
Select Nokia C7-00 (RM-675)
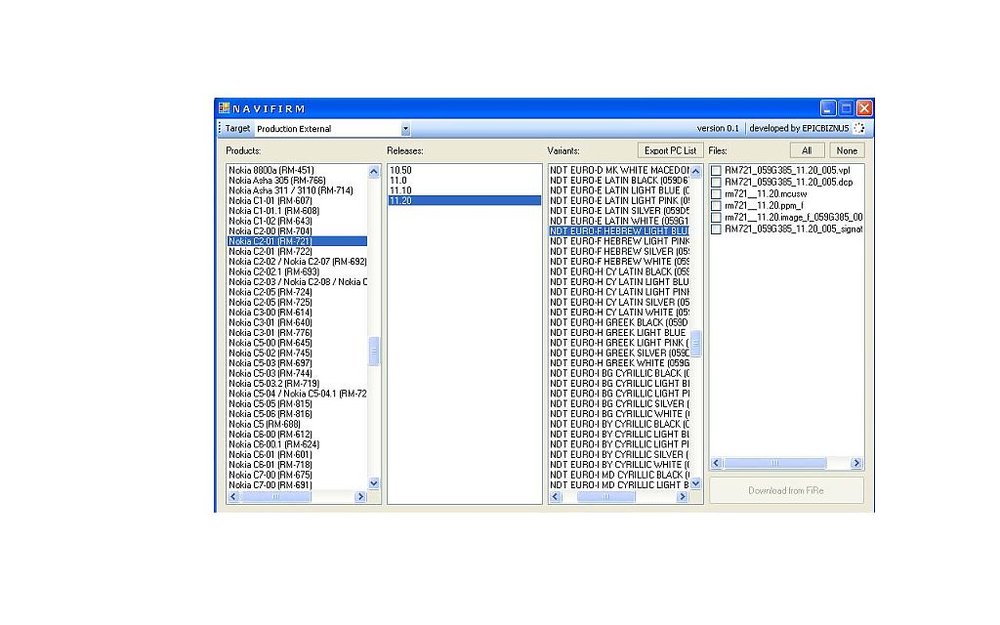coord(297,475)
